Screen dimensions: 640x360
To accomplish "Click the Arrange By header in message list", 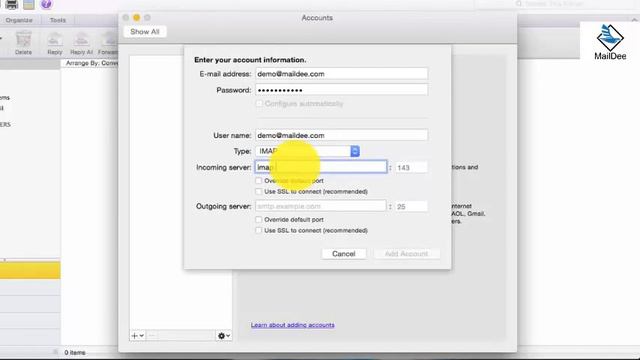I will [x=91, y=63].
